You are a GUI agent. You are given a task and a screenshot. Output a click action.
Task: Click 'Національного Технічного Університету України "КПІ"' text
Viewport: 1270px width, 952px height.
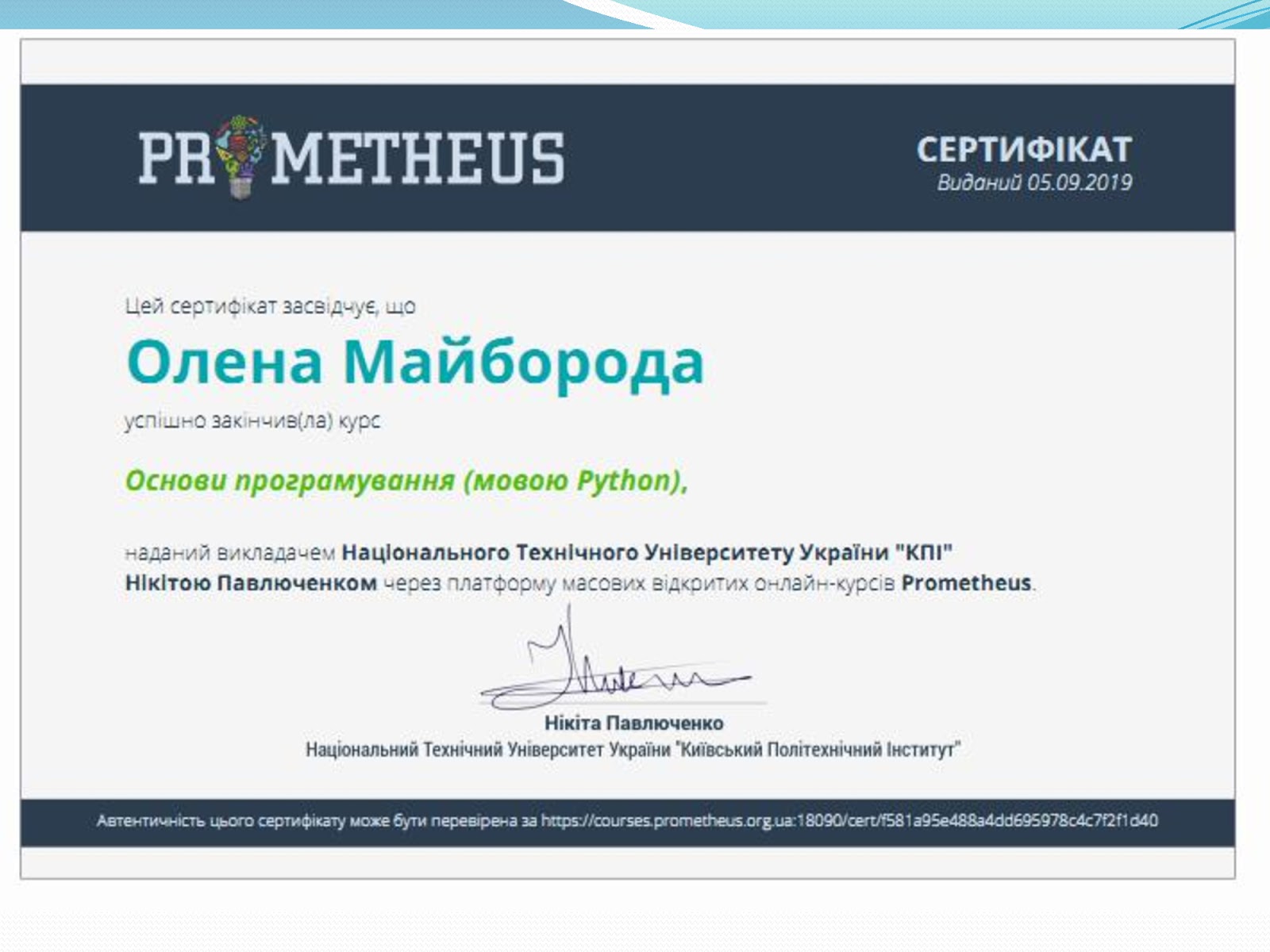647,552
